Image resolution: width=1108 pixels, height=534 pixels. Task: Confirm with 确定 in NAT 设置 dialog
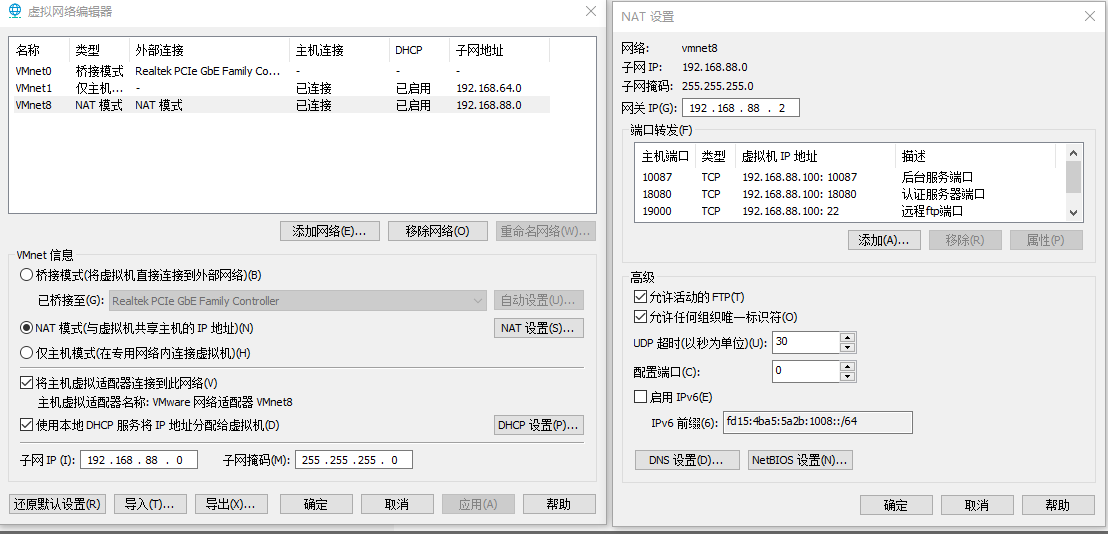[x=895, y=505]
